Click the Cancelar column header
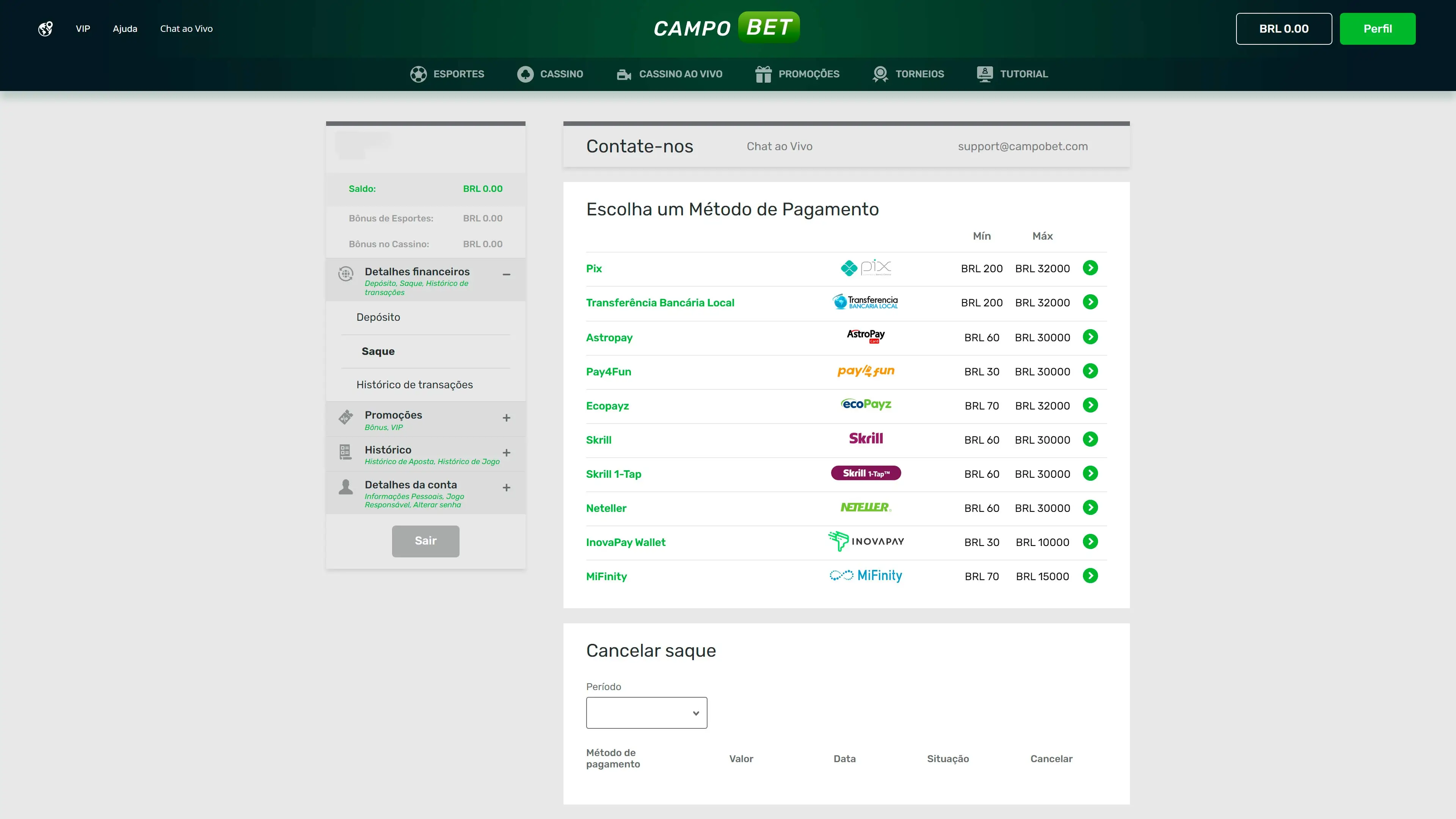 (1051, 758)
